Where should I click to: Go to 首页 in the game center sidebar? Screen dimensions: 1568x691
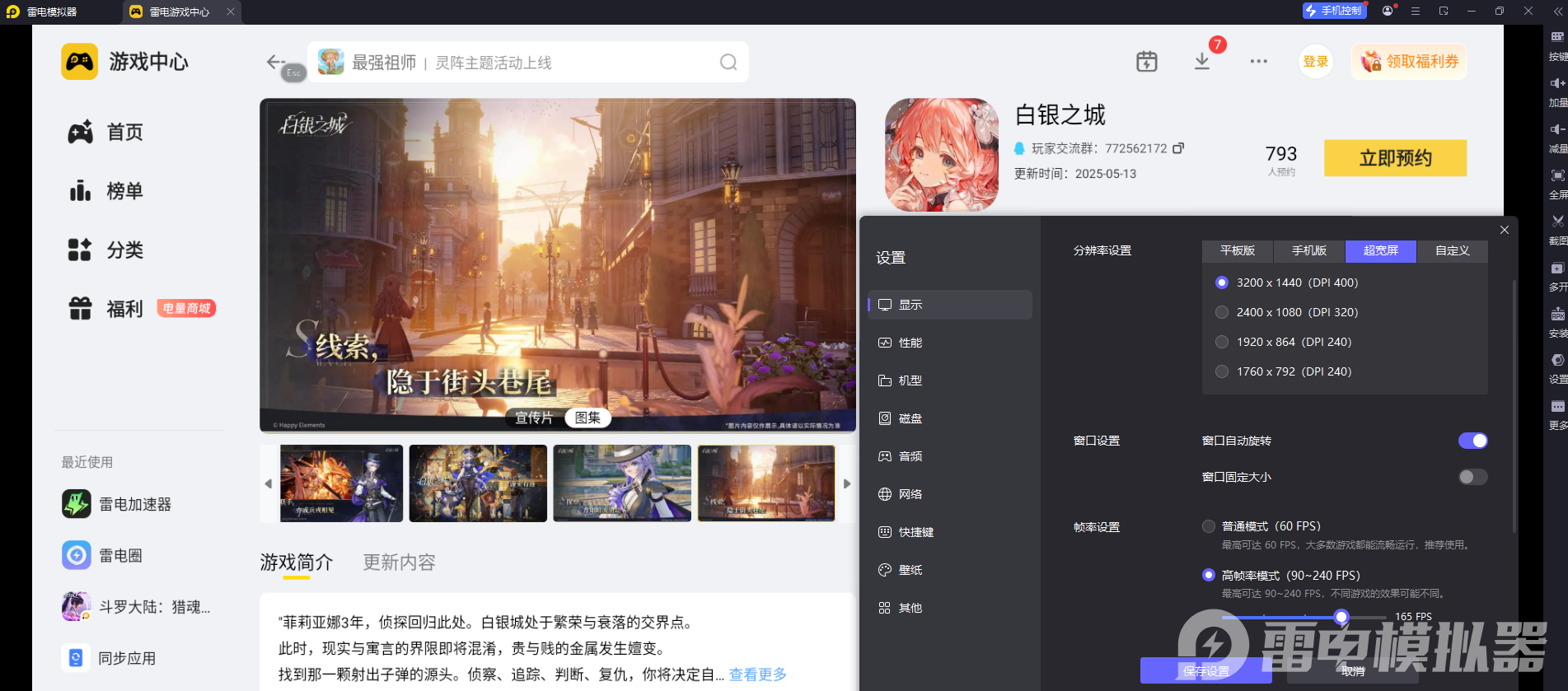pos(105,132)
